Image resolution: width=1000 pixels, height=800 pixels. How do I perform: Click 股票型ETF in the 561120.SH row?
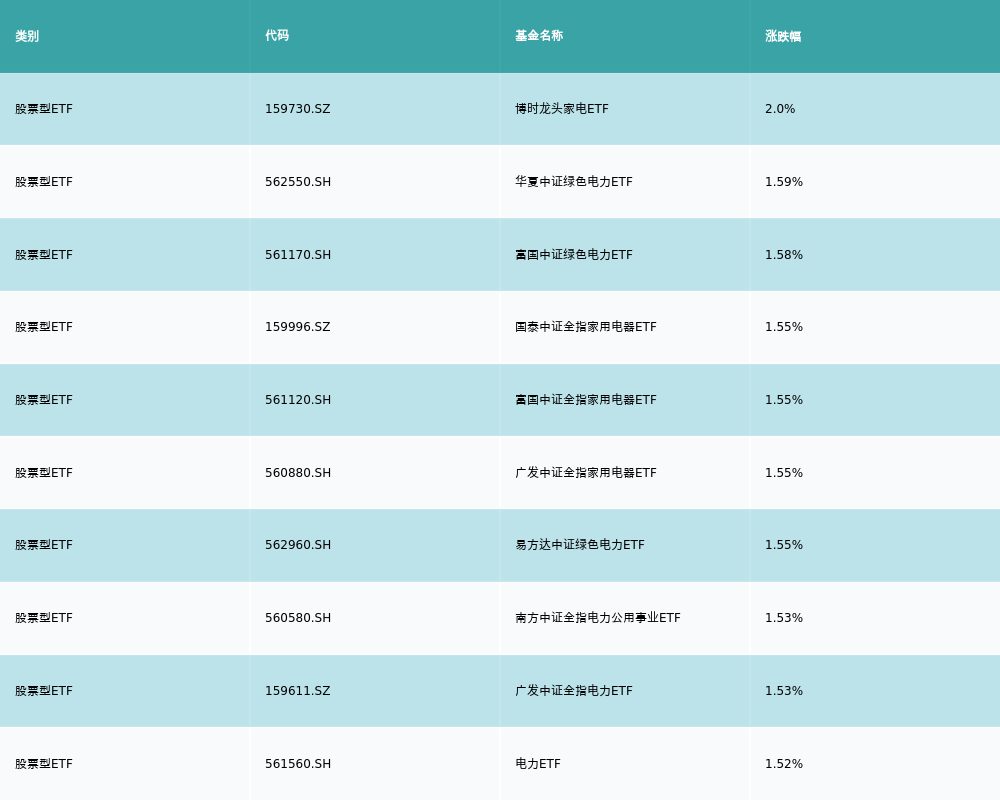[x=44, y=400]
